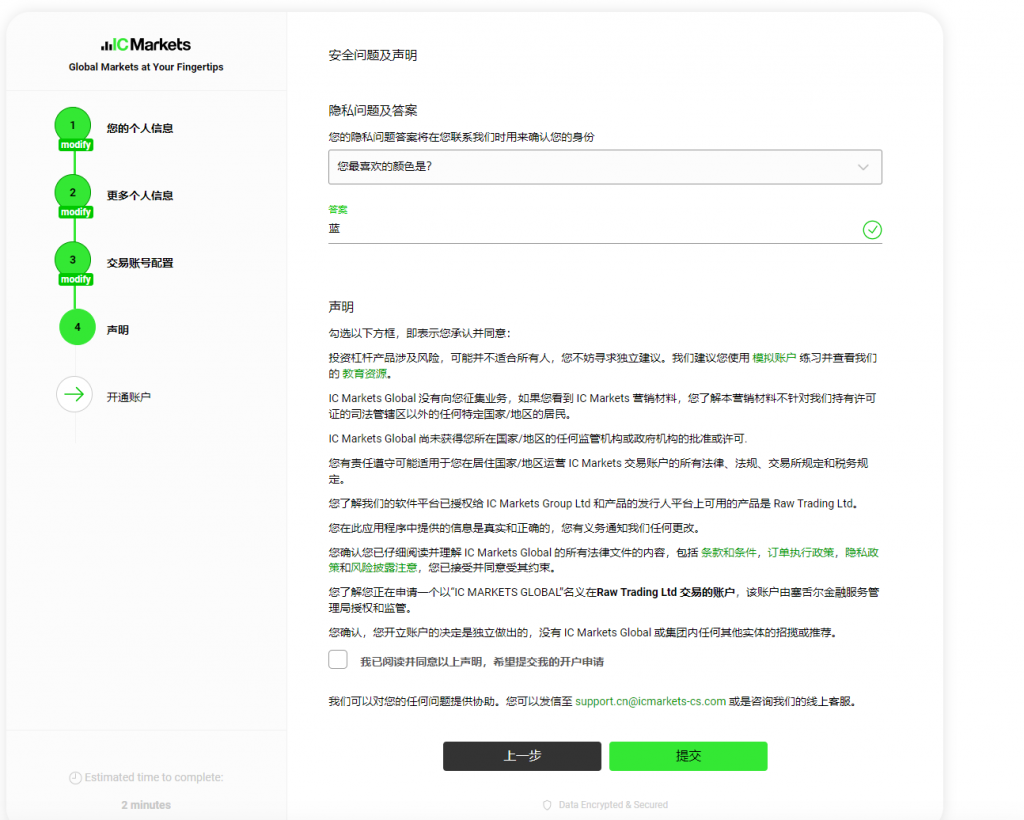The height and width of the screenshot is (820, 1024).
Task: Click the Data Encrypted & Secured text
Action: click(x=613, y=805)
